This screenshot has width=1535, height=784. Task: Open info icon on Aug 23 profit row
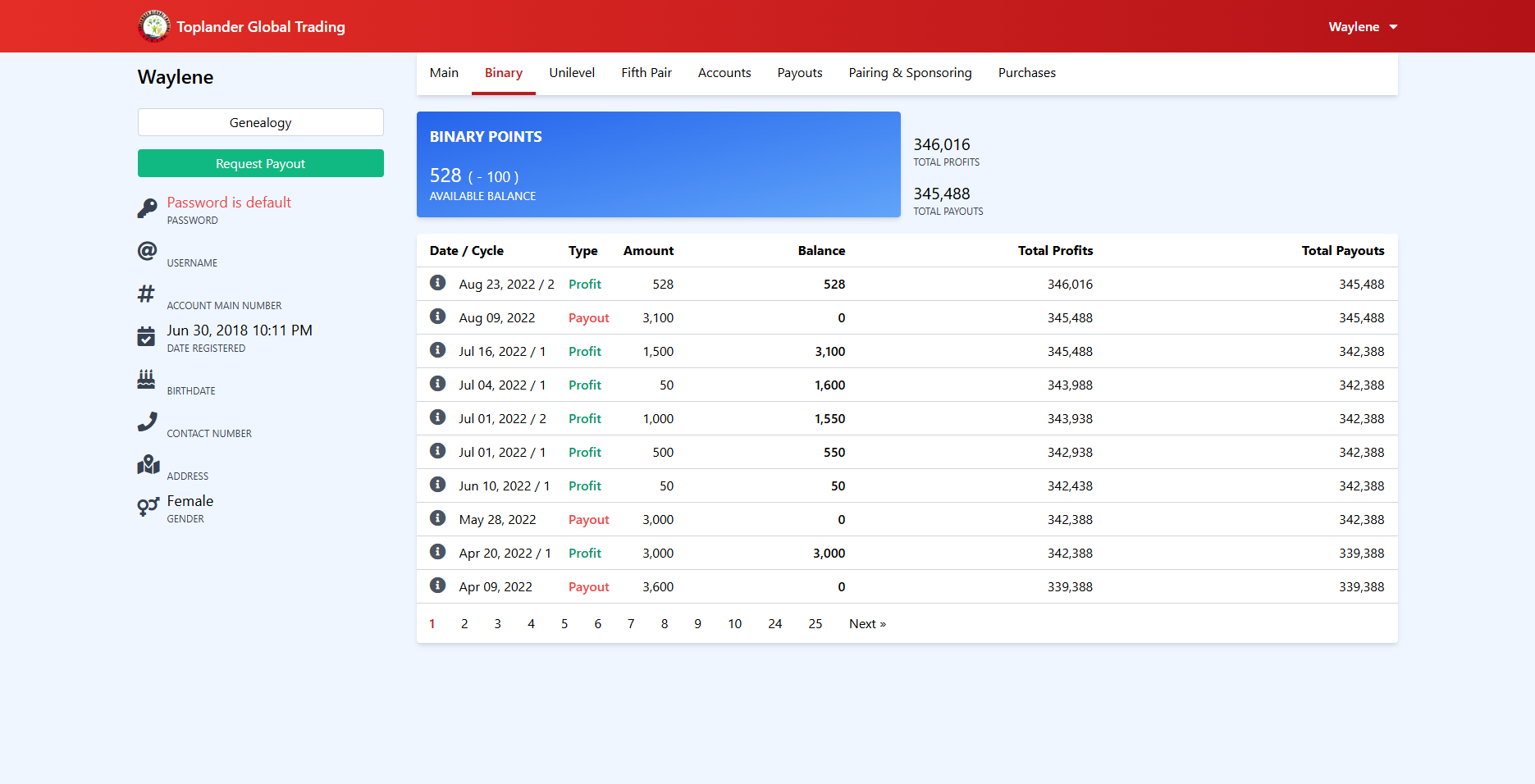point(437,282)
